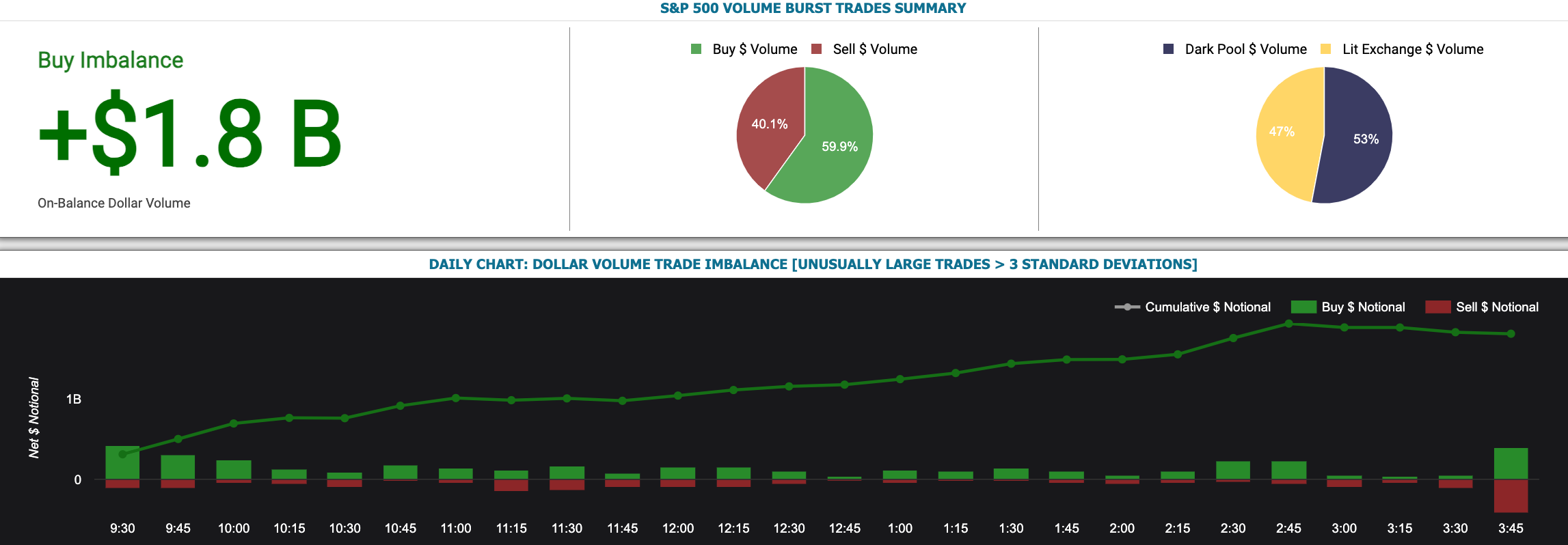Click the red Sell $ Volume legend swatch

pyautogui.click(x=816, y=49)
